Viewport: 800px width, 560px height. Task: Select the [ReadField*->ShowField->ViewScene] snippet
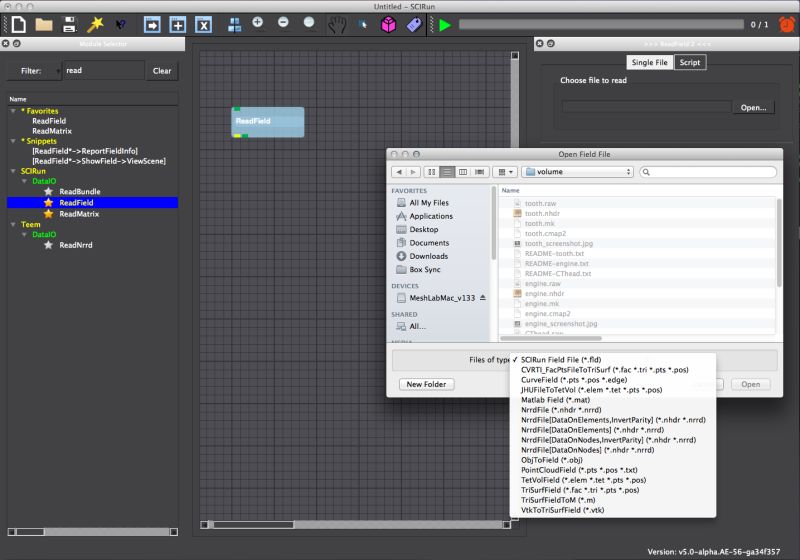(x=99, y=161)
